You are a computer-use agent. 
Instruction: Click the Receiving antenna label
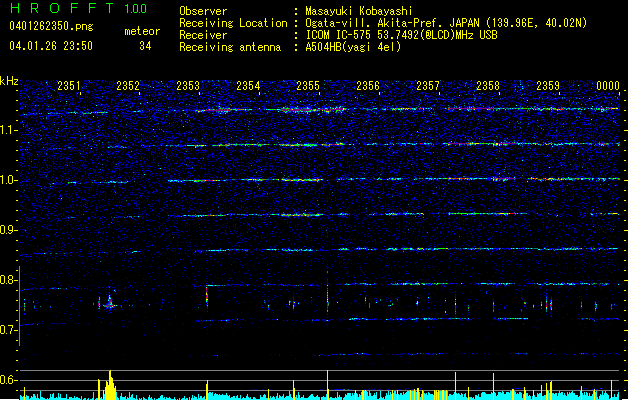point(230,47)
